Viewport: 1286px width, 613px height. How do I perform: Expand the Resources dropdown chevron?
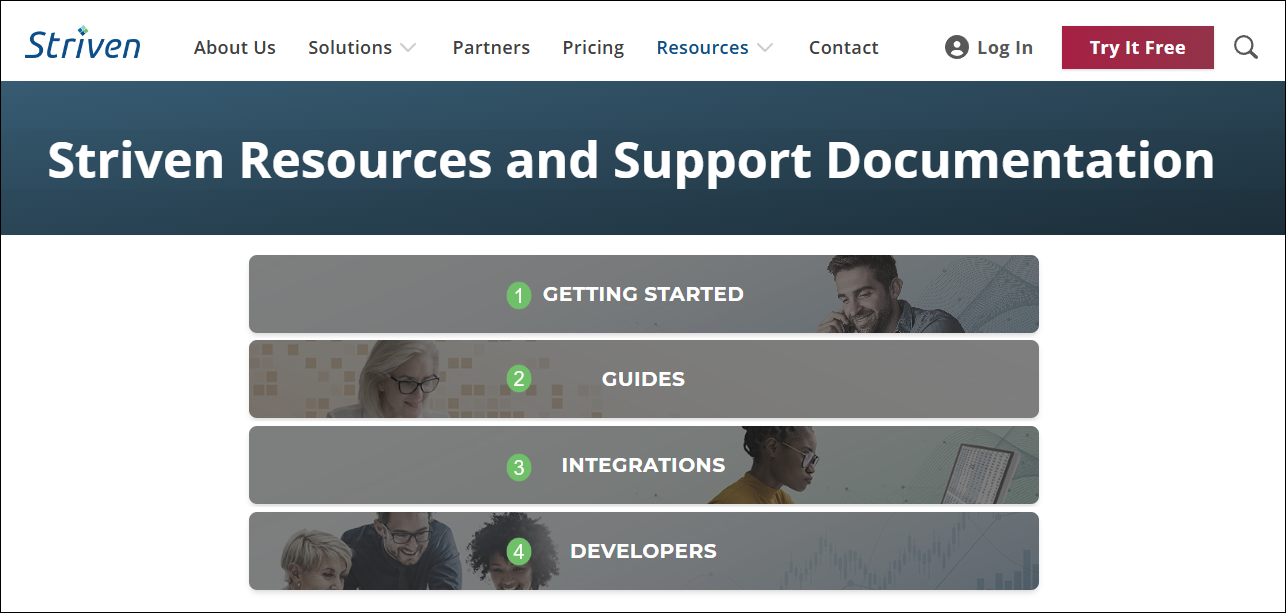(765, 47)
